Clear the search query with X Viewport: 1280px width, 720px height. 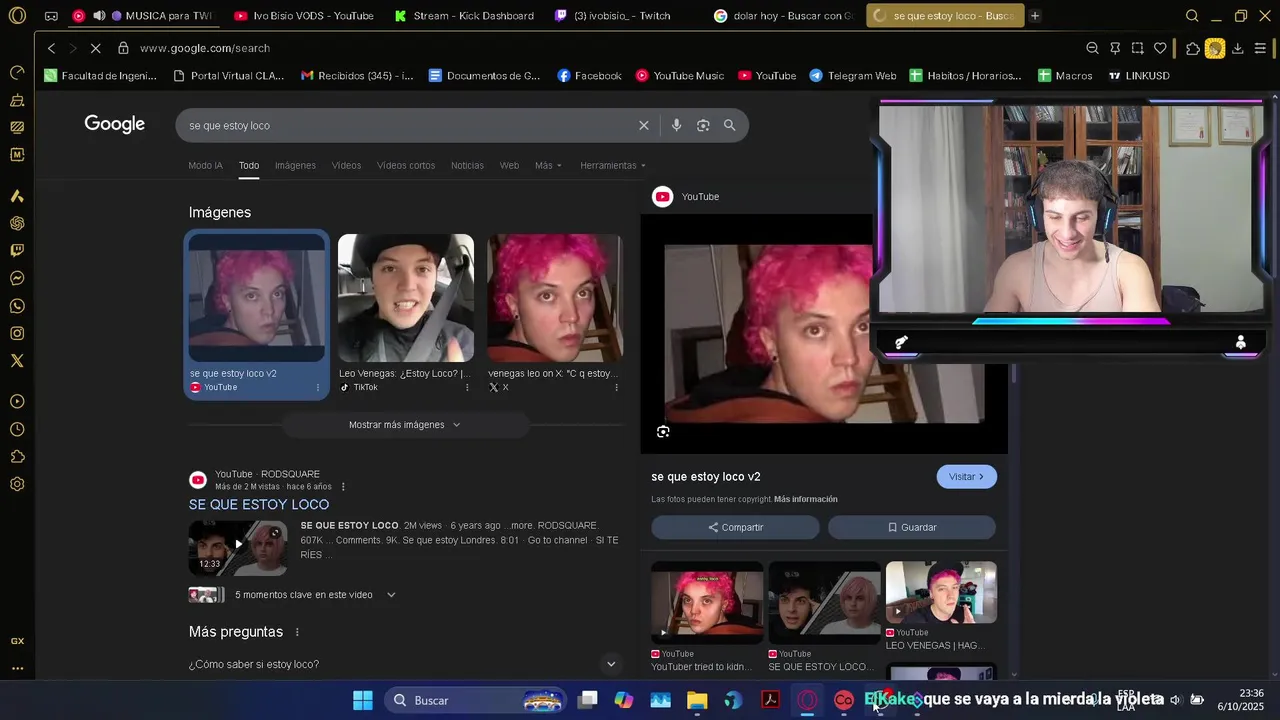coord(644,125)
